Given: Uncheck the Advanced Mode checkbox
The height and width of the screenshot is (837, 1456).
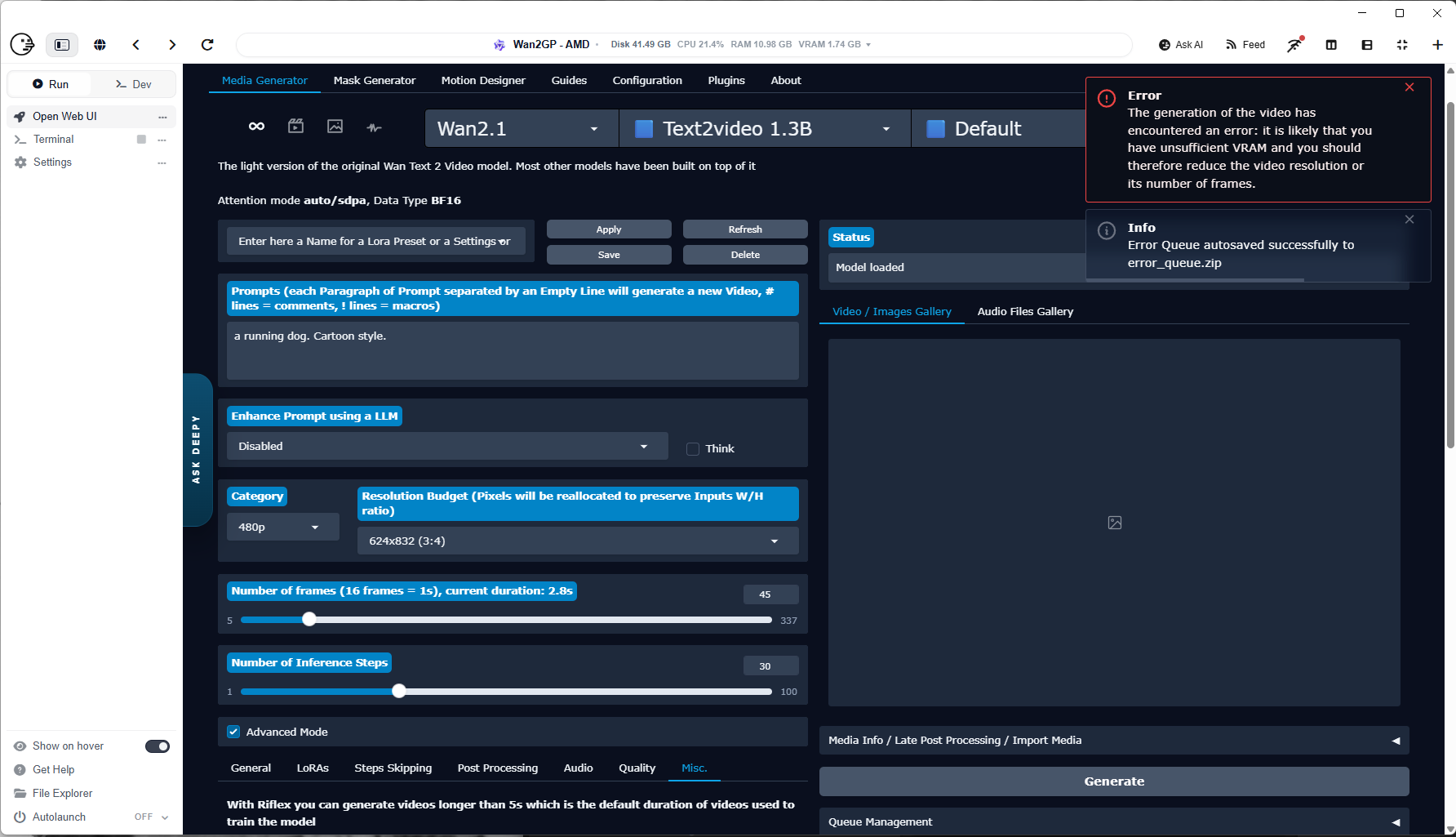Looking at the screenshot, I should click(x=233, y=732).
